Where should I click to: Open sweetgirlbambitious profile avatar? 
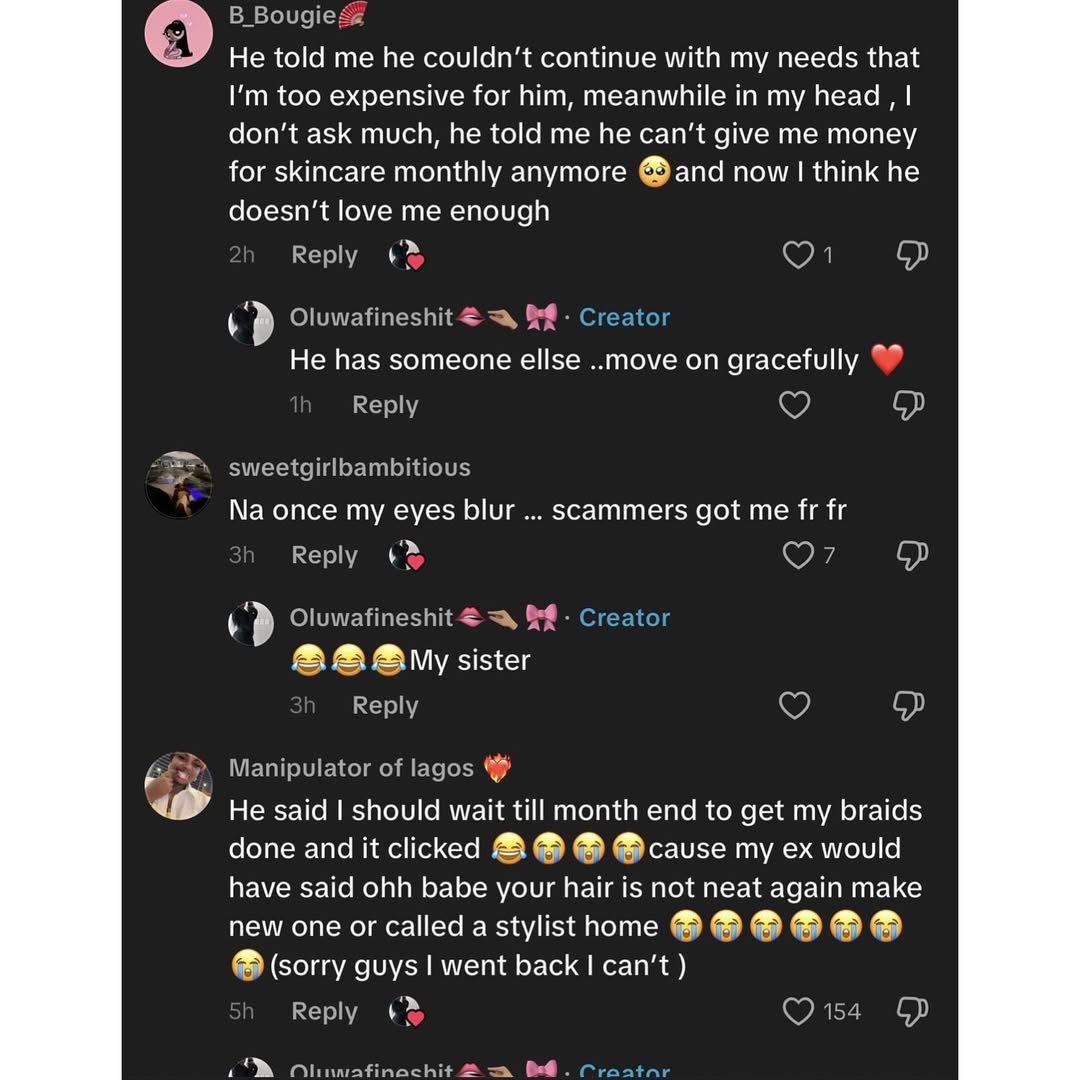pyautogui.click(x=179, y=485)
